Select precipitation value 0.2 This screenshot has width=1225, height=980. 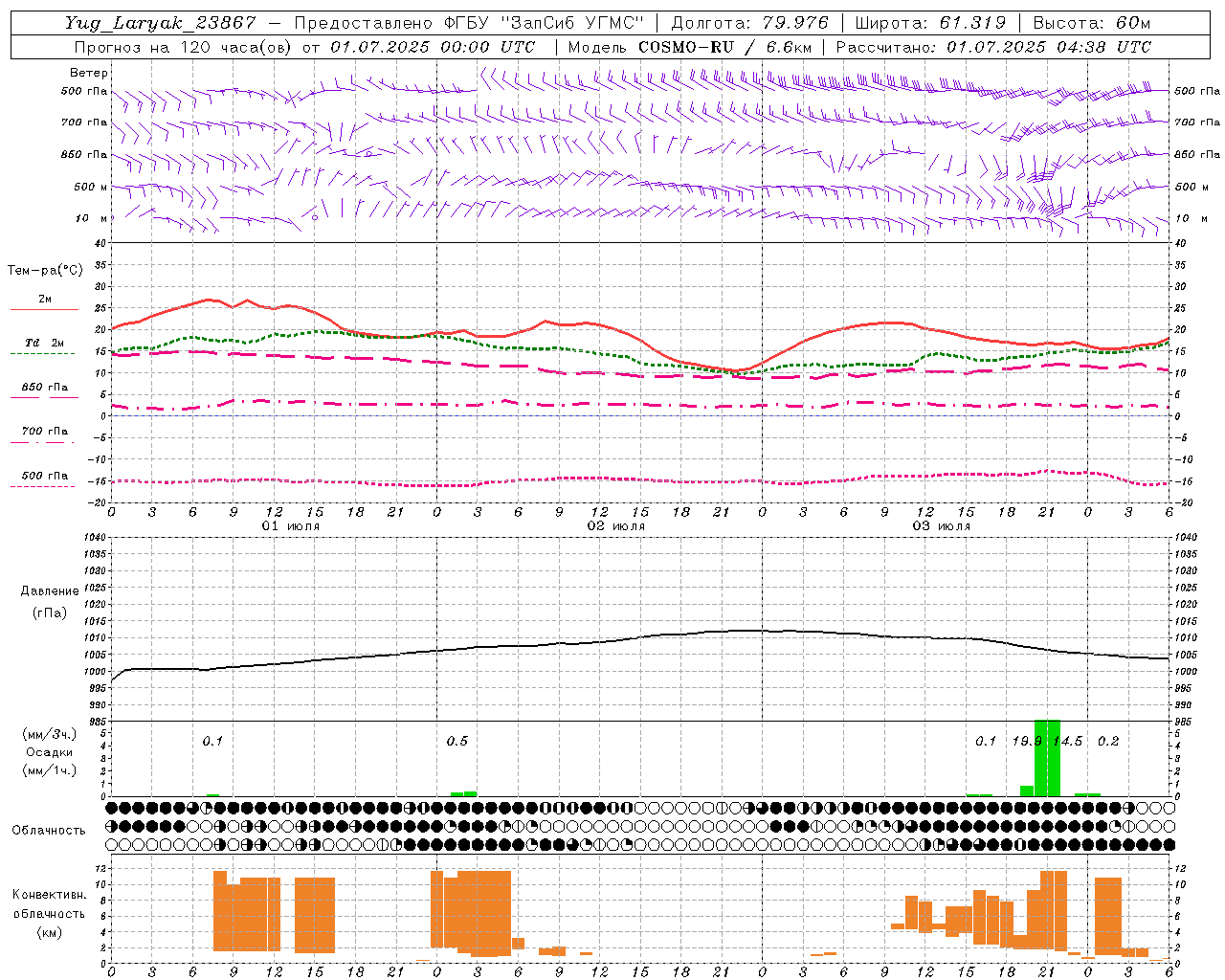[x=1108, y=742]
